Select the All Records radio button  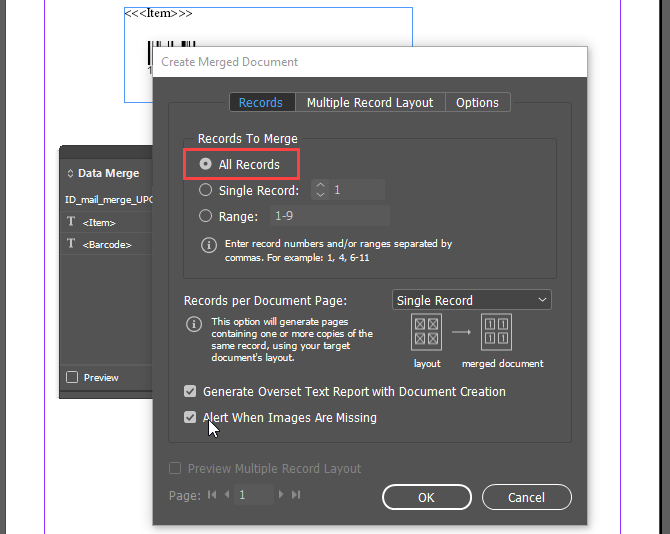(x=206, y=164)
